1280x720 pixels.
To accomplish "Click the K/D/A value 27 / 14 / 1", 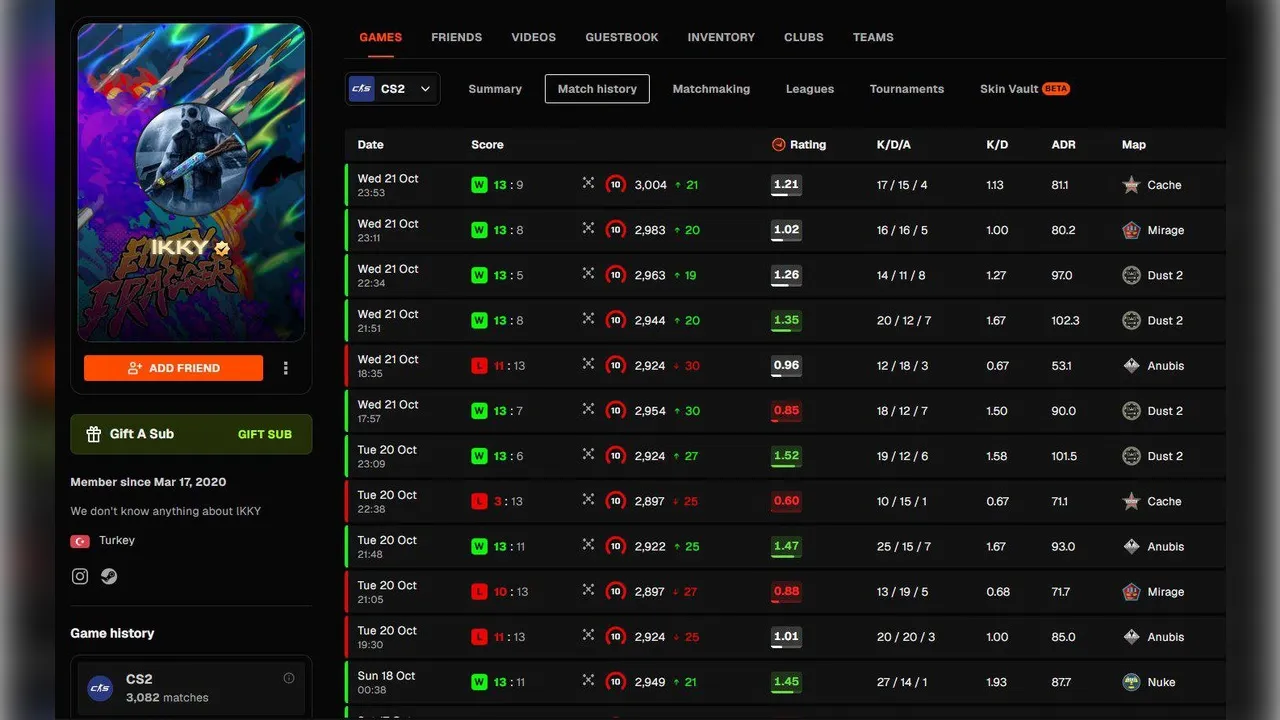I will tap(902, 682).
